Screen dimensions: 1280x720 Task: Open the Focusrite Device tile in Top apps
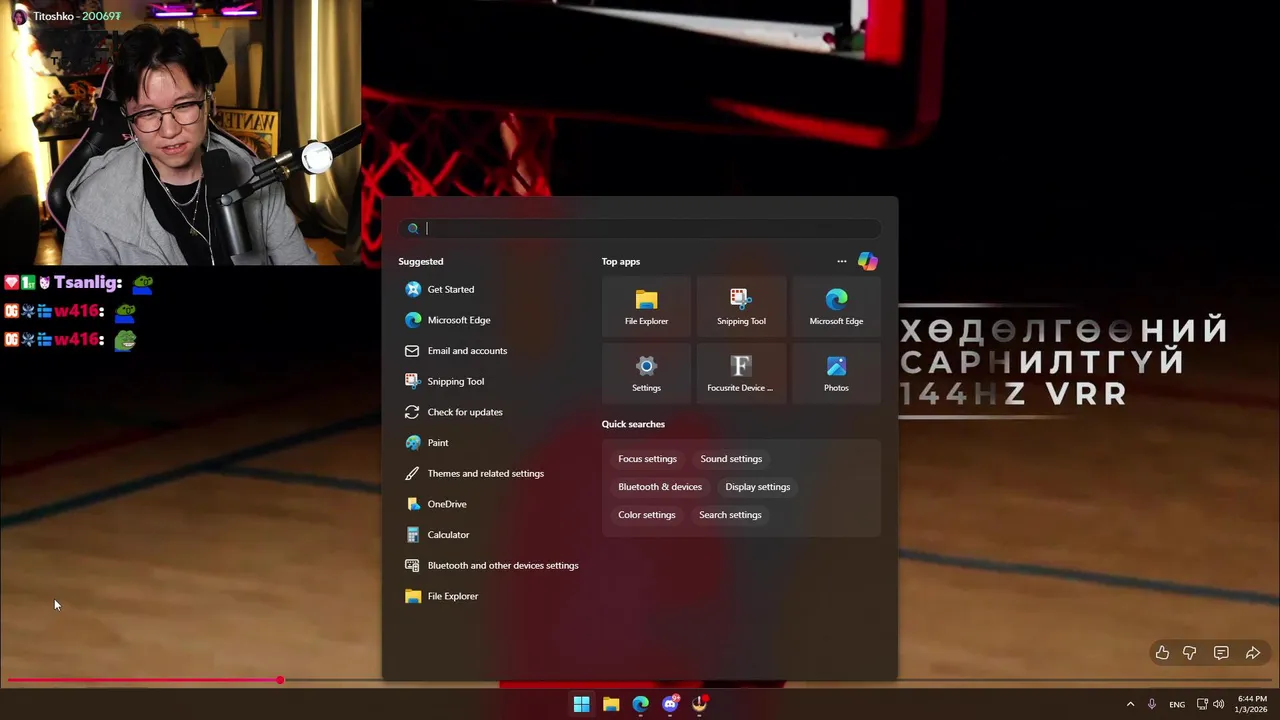coord(741,373)
